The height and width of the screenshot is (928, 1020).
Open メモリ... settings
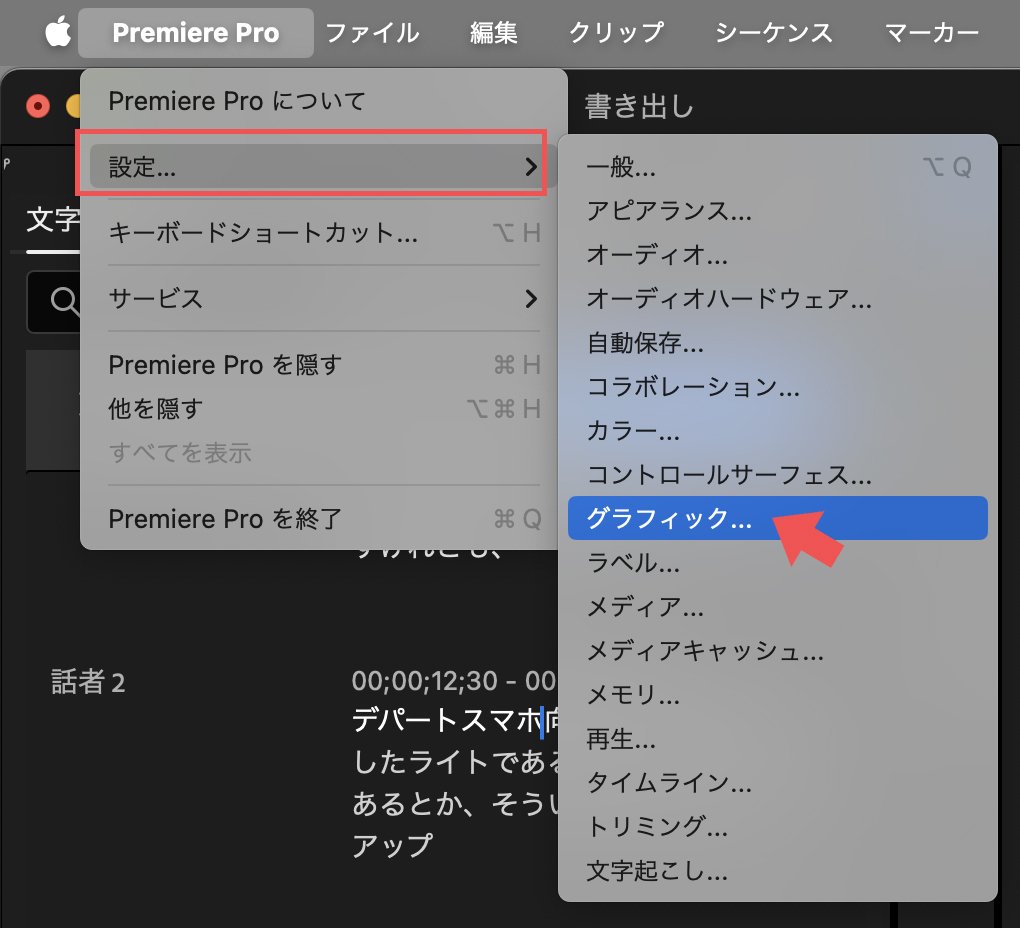[777, 694]
